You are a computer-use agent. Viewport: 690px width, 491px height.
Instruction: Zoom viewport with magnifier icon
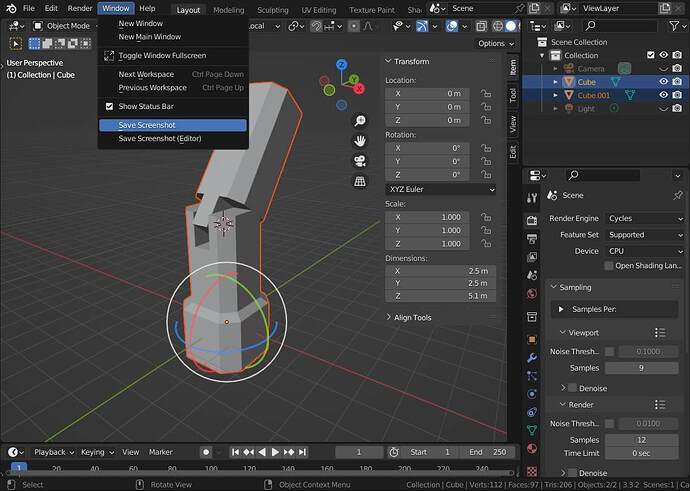click(360, 121)
